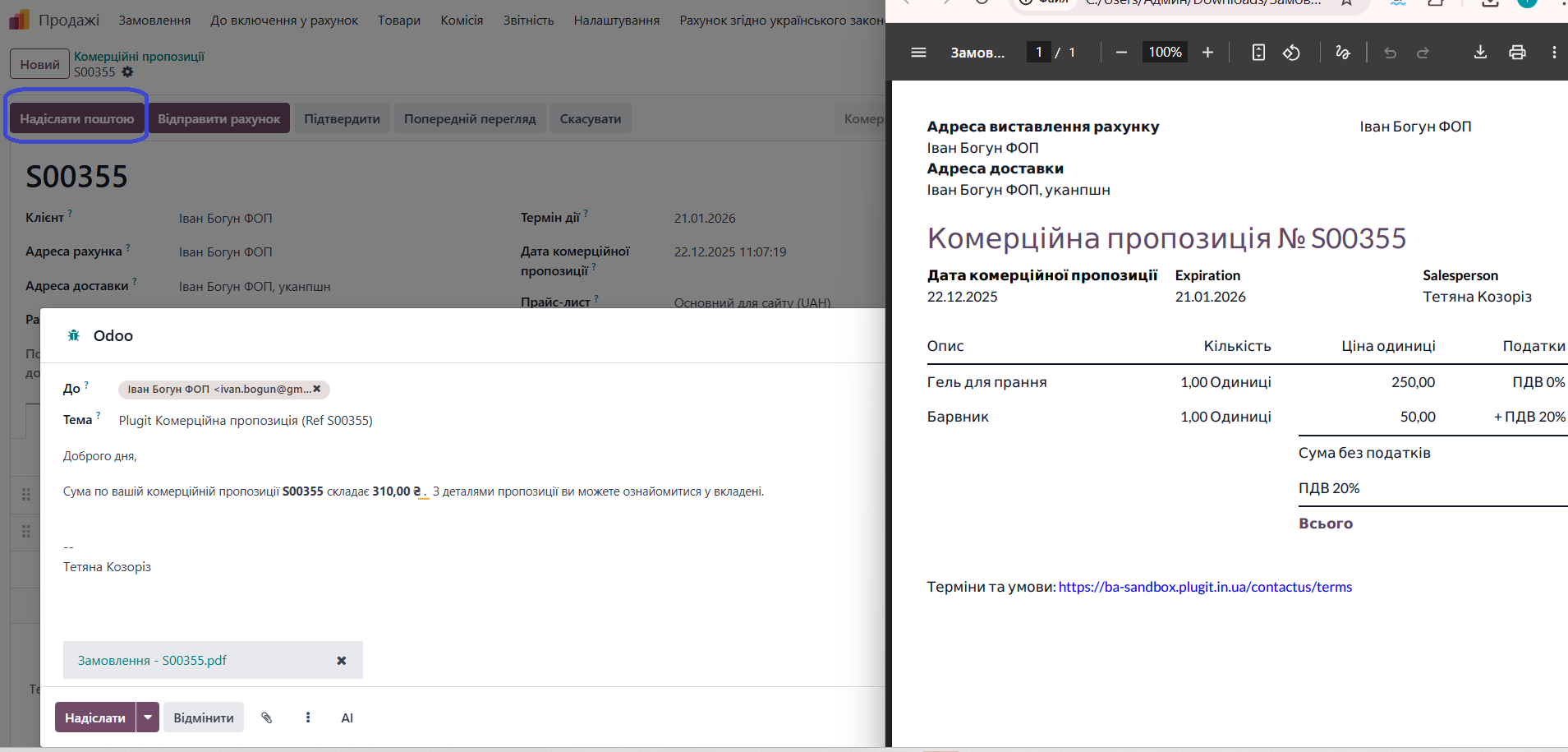
Task: Zoom in the PDF with plus icon
Action: (x=1207, y=53)
